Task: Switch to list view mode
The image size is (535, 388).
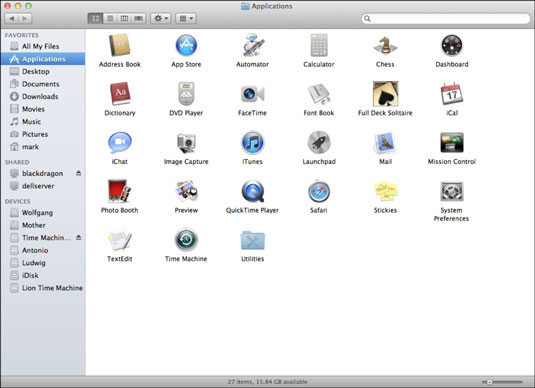Action: point(110,18)
